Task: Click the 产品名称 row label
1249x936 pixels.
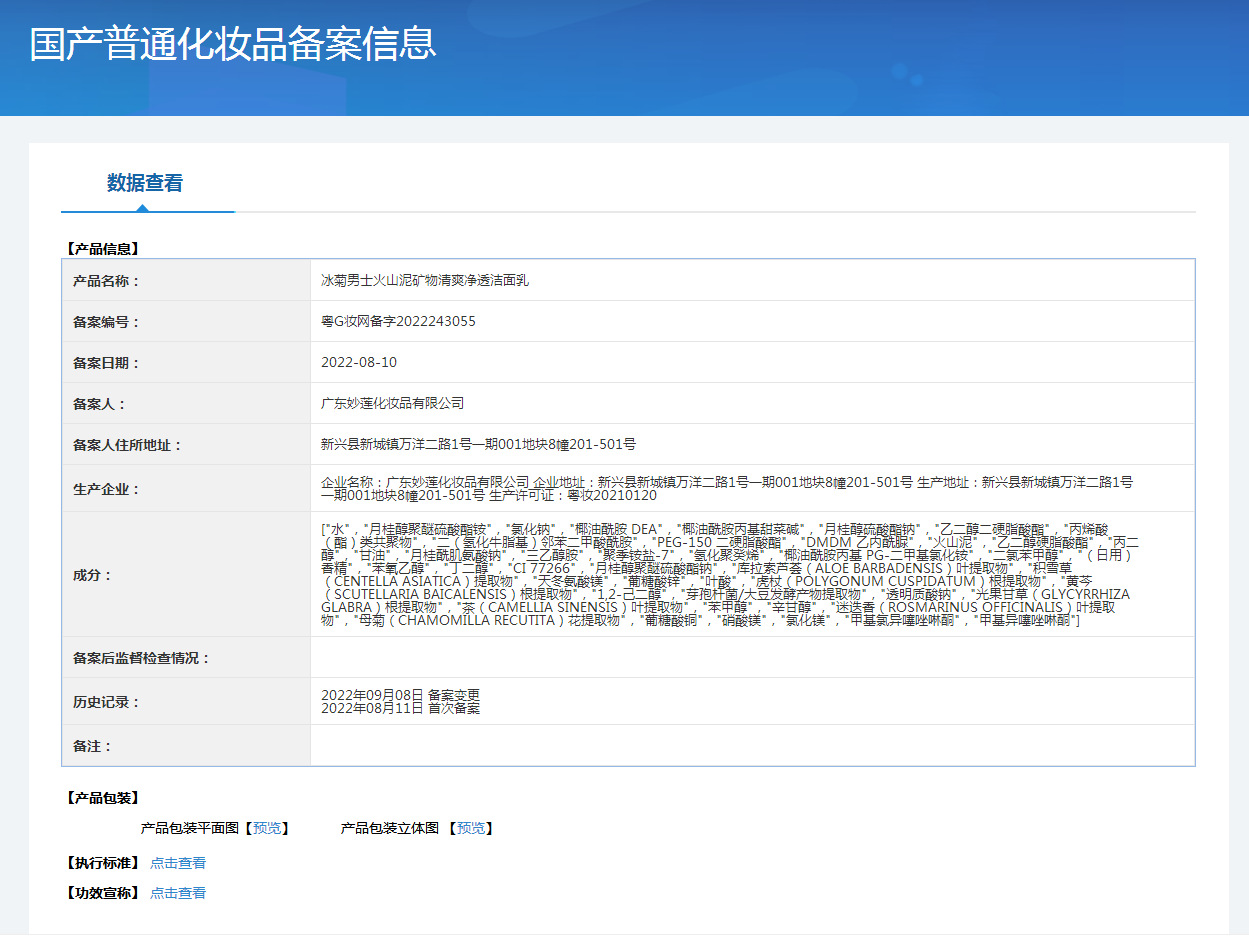Action: click(107, 281)
